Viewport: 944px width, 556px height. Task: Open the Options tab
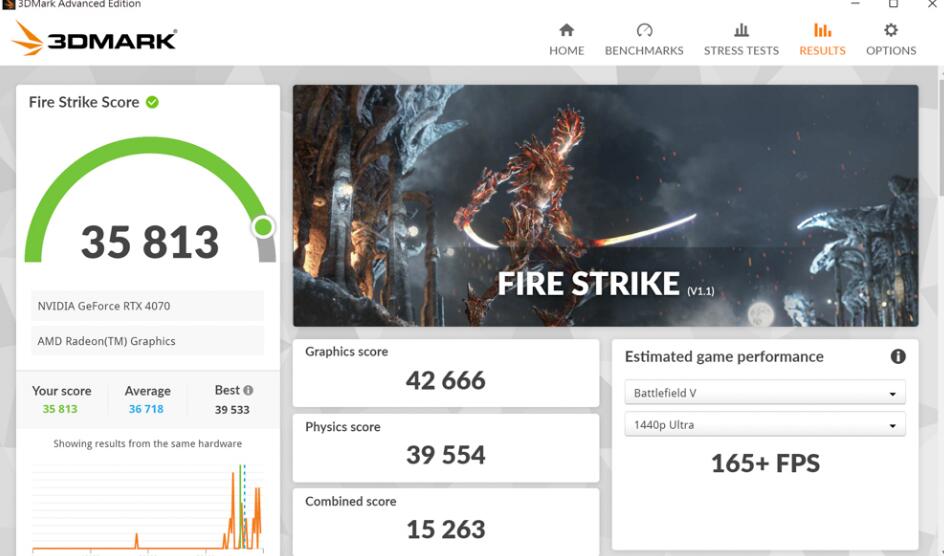point(891,40)
